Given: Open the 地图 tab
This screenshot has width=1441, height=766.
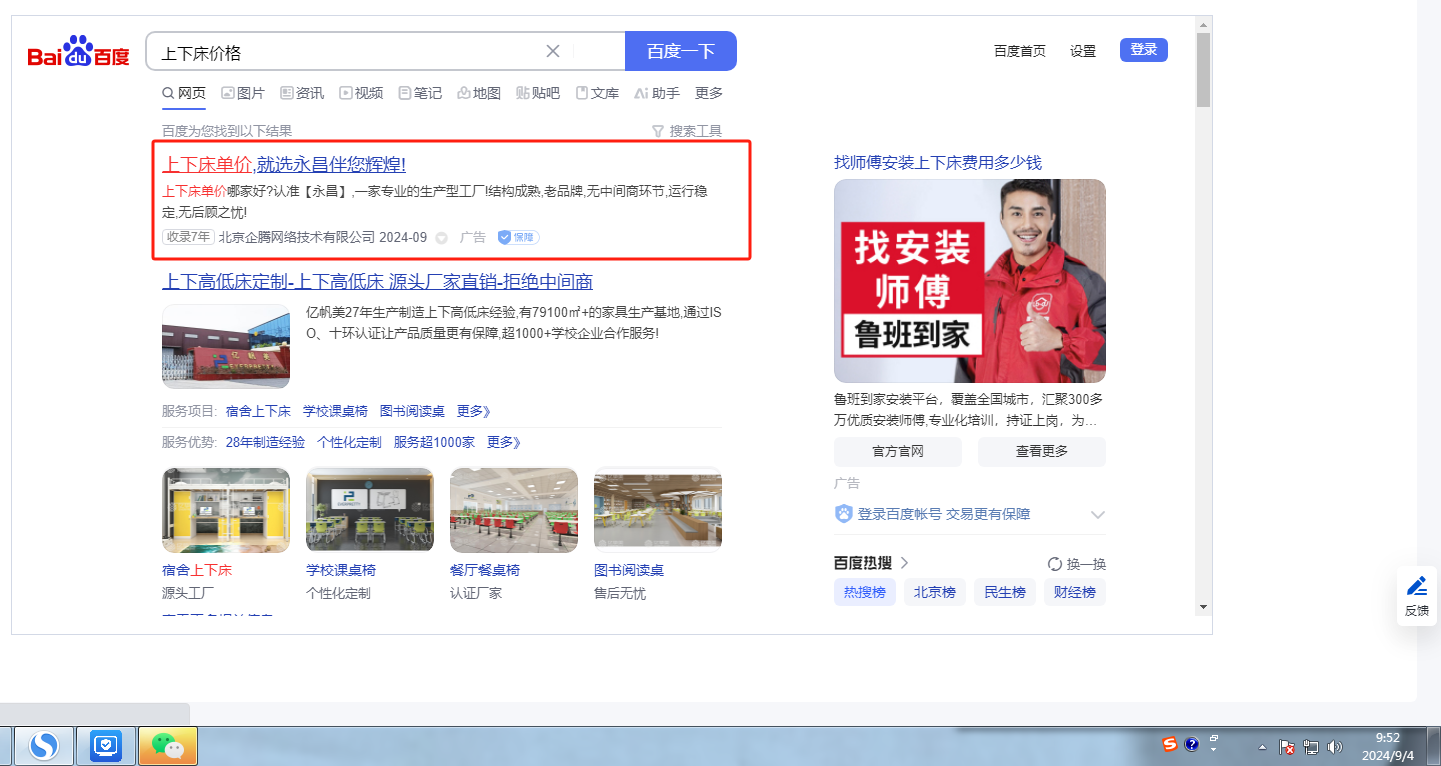Looking at the screenshot, I should tap(479, 93).
